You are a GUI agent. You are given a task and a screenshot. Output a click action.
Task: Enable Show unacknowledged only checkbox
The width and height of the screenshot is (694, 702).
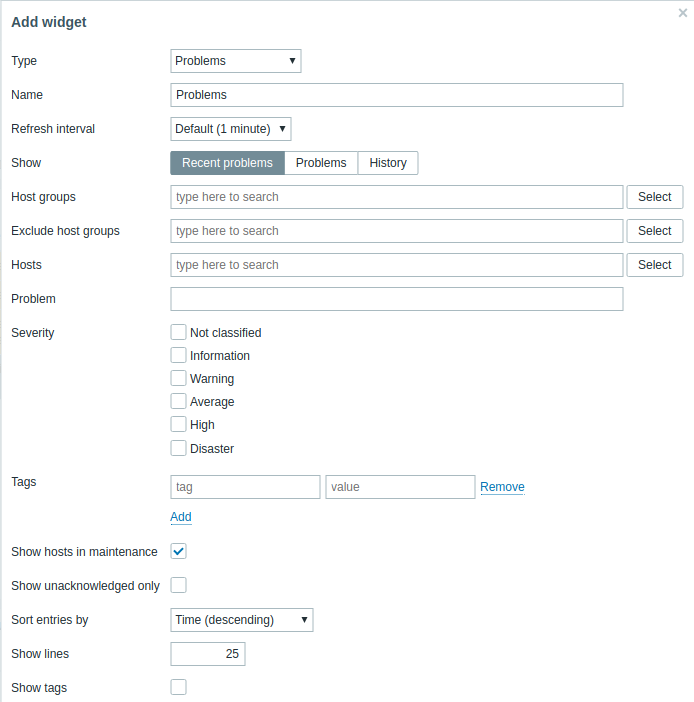[179, 585]
